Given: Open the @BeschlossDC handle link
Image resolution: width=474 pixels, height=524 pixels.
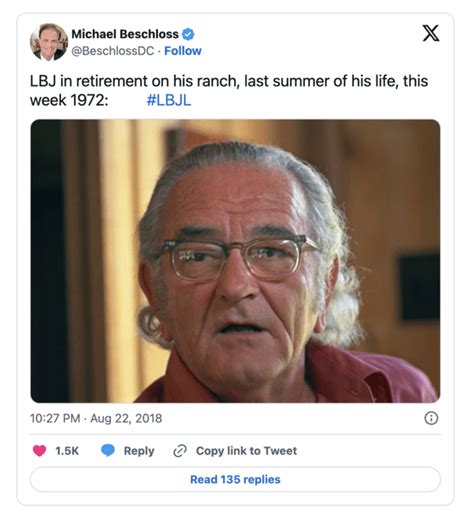Looking at the screenshot, I should 113,51.
